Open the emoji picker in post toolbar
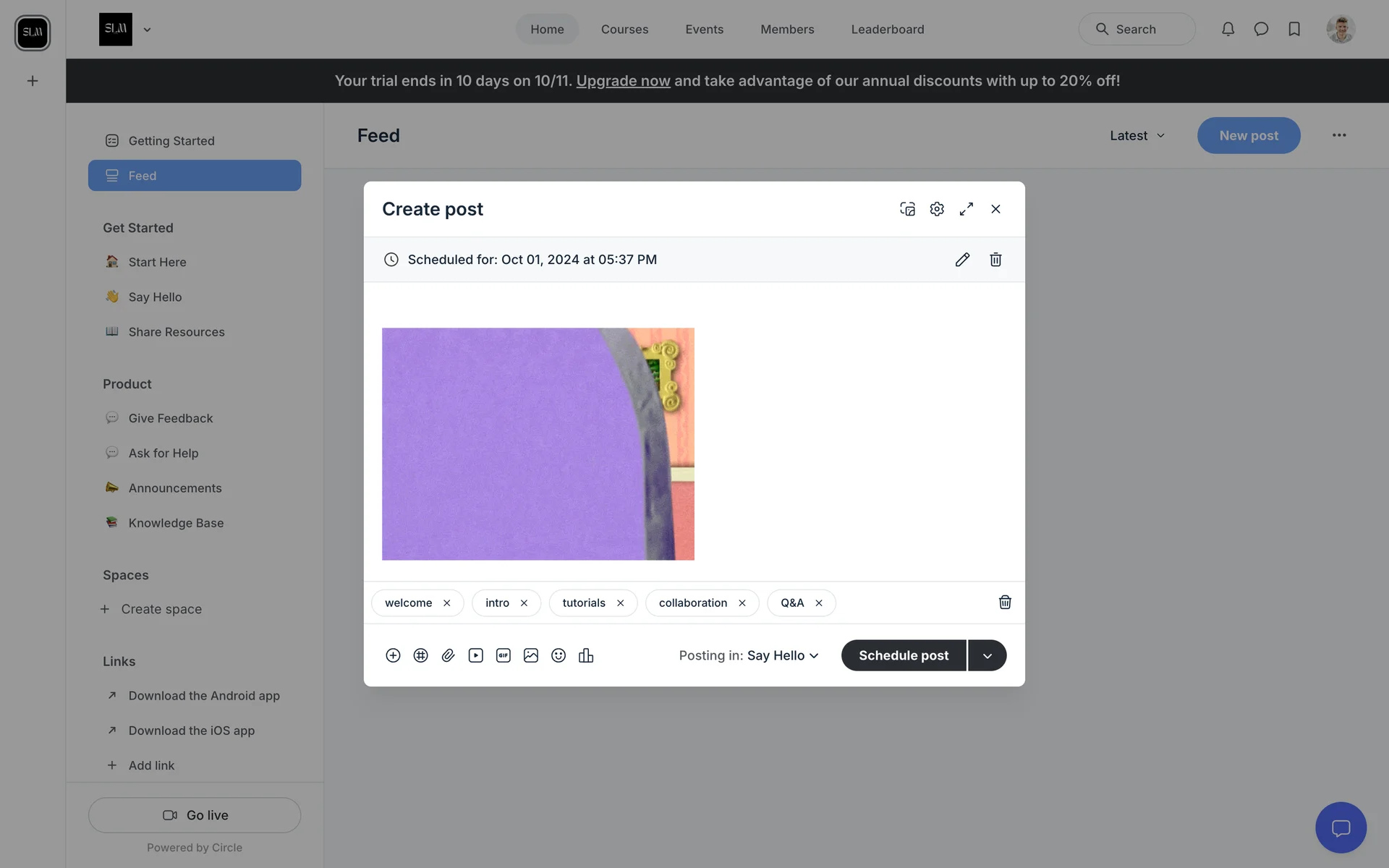Image resolution: width=1389 pixels, height=868 pixels. point(558,655)
